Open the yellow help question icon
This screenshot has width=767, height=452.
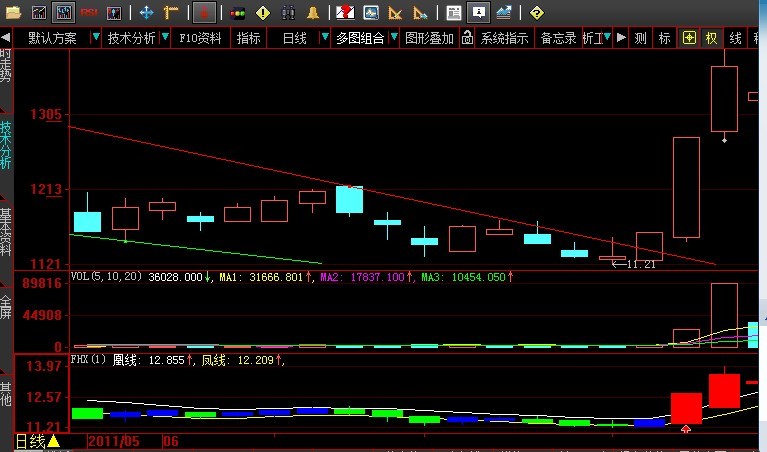(537, 13)
